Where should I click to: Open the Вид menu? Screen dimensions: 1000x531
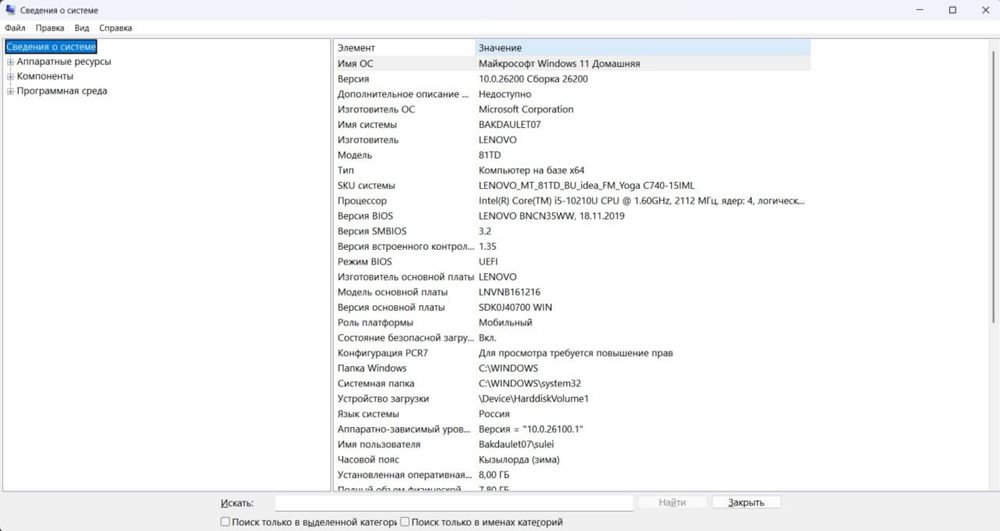click(x=82, y=28)
